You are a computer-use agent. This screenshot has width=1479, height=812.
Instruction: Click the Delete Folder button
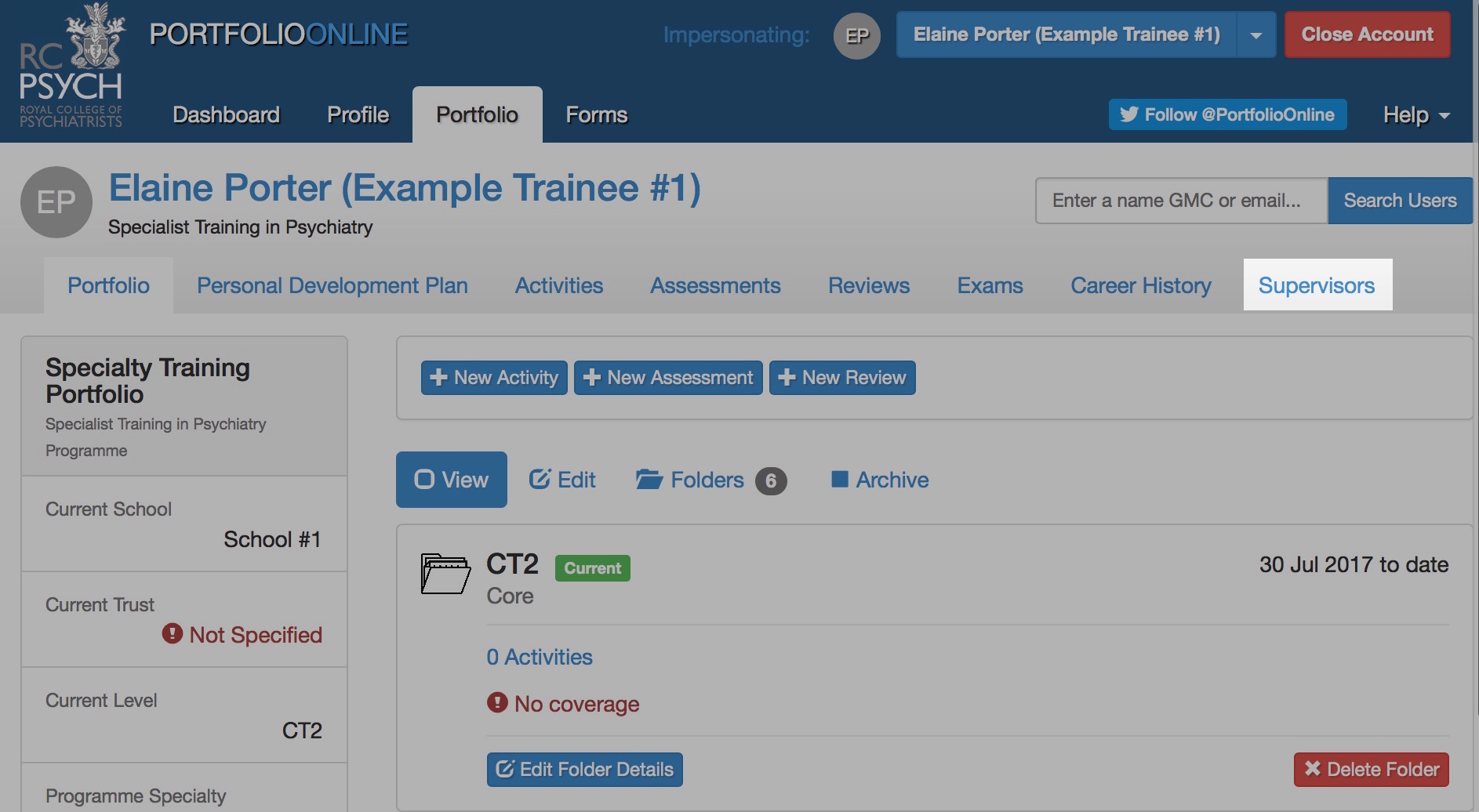click(x=1371, y=770)
